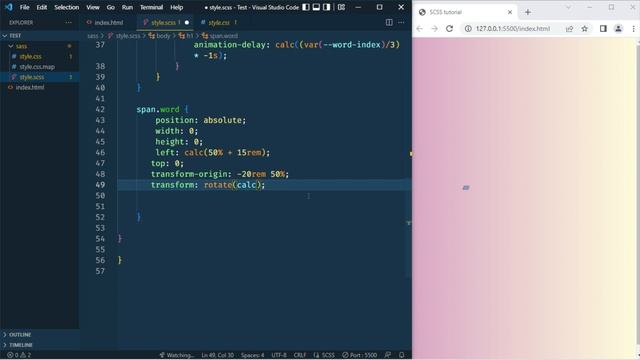The width and height of the screenshot is (640, 360).
Task: Click the browser Back arrow
Action: [x=420, y=29]
